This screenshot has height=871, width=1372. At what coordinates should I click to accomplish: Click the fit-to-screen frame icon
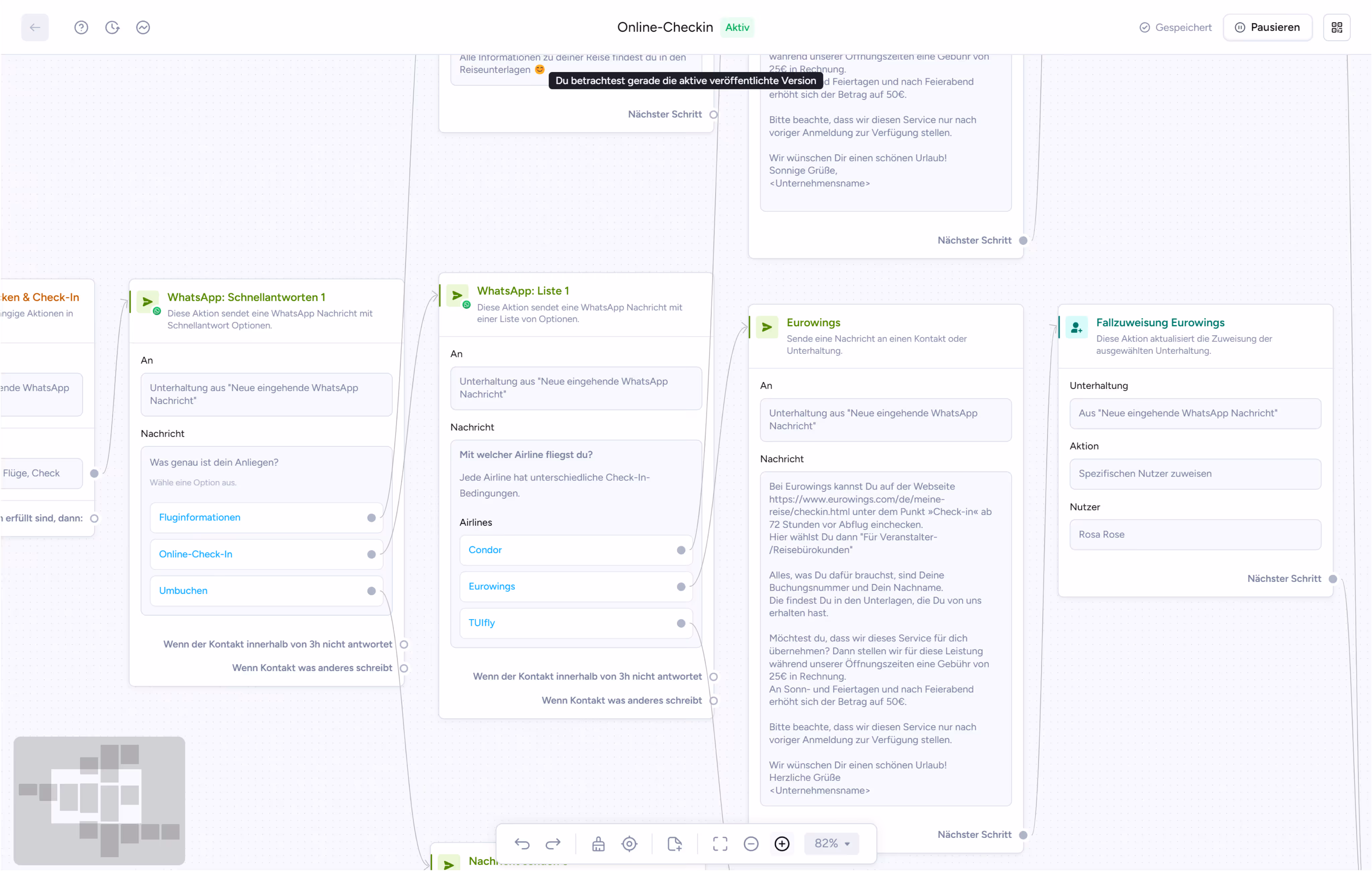(720, 844)
